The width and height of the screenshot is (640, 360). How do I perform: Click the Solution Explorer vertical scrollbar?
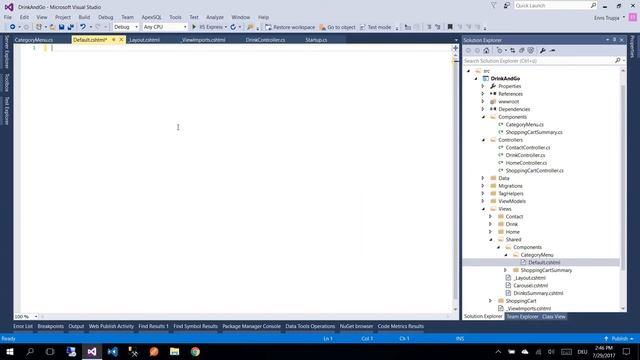623,190
